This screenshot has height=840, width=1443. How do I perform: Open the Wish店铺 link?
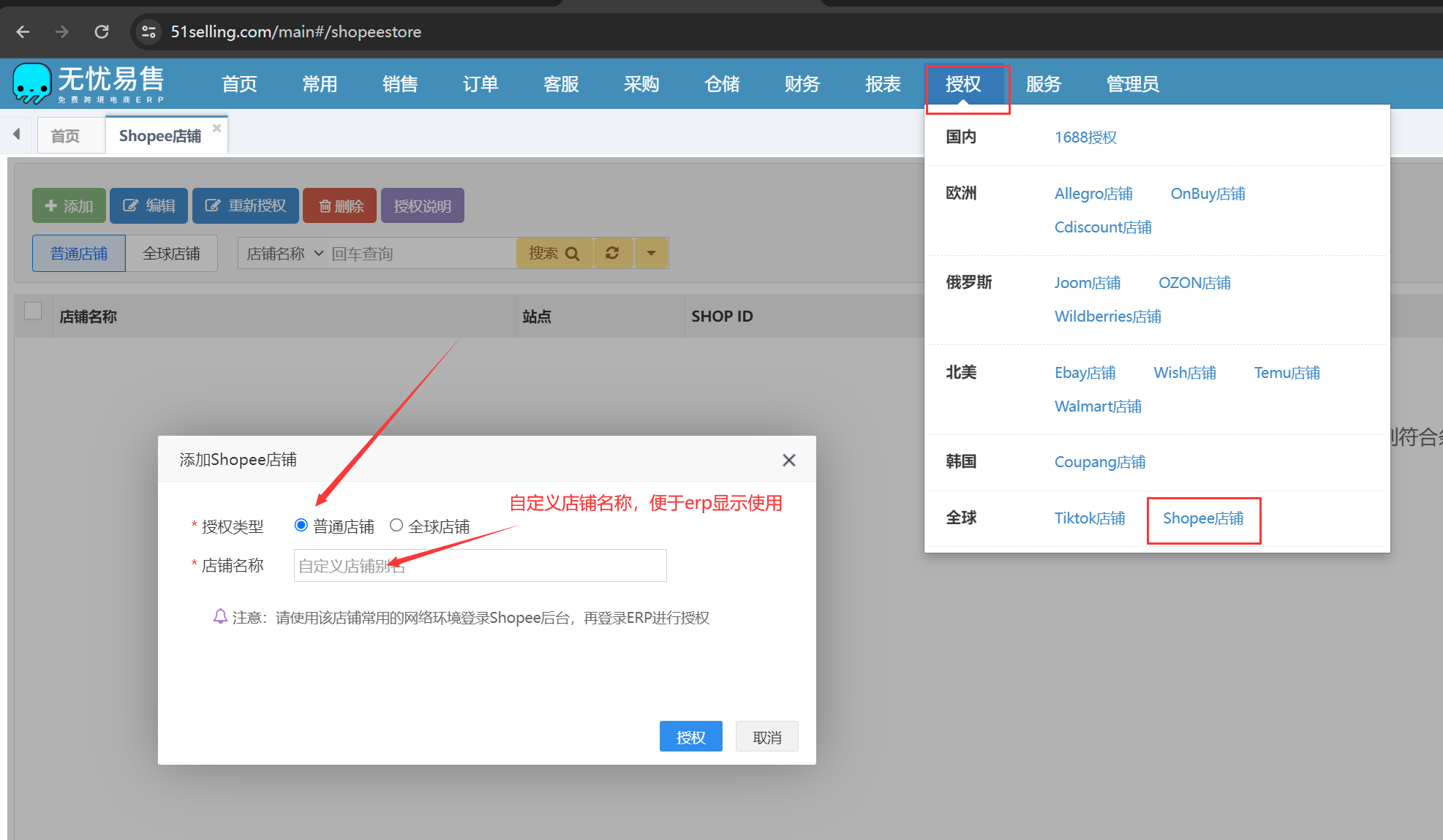point(1185,373)
